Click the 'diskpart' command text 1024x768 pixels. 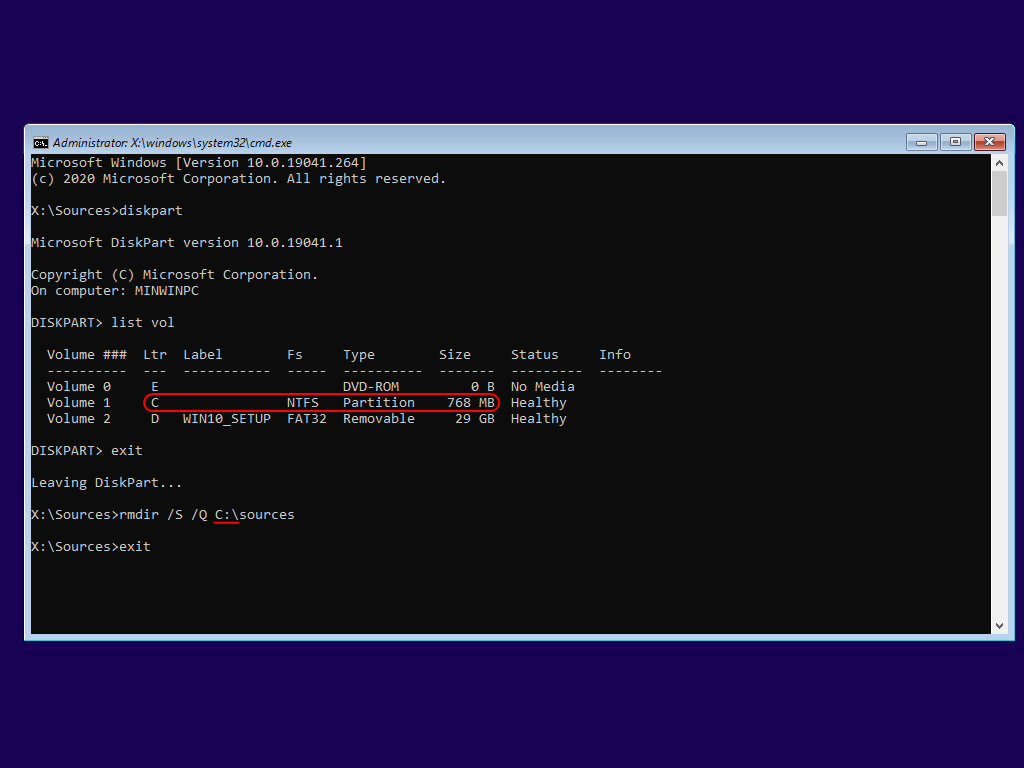pos(151,211)
